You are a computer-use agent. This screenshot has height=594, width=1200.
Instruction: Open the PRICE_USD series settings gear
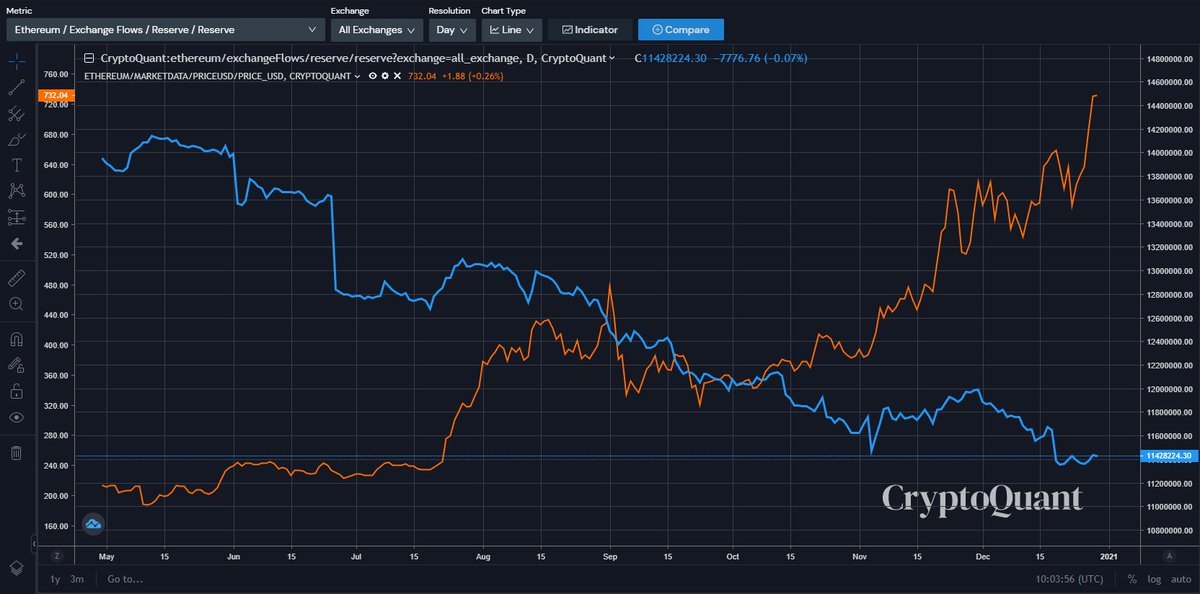coord(384,75)
